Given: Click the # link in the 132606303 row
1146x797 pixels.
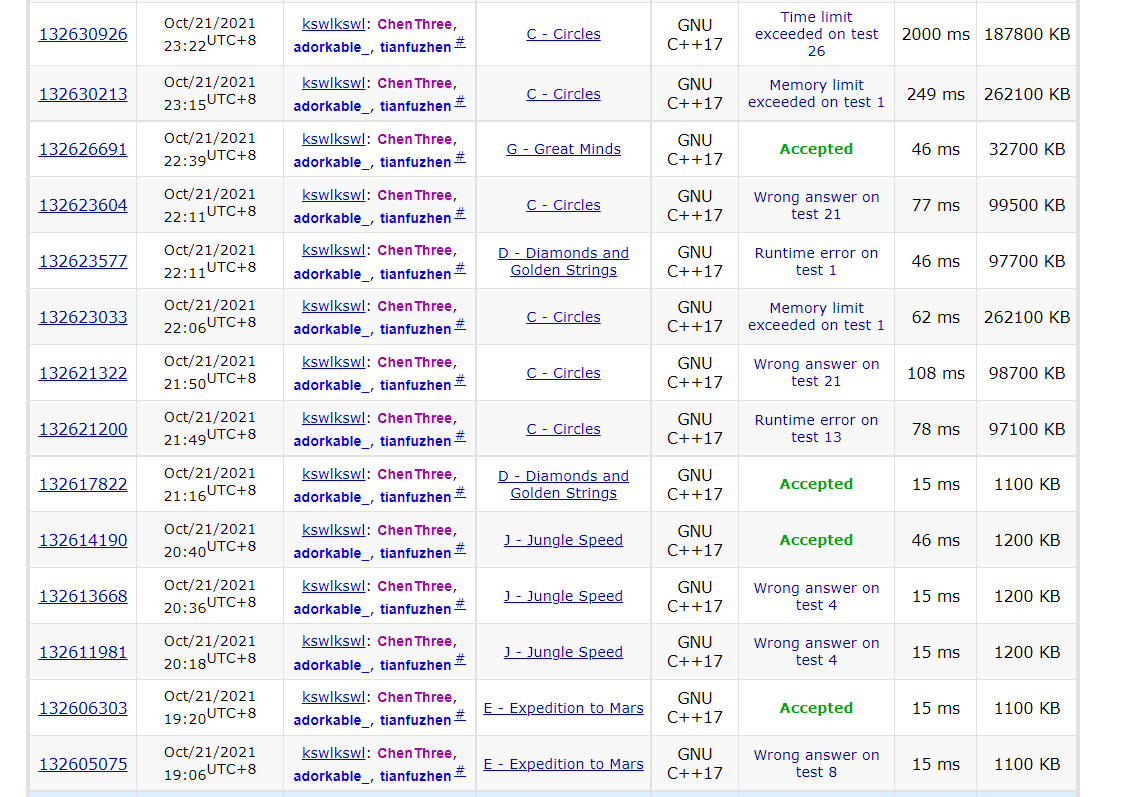Looking at the screenshot, I should (x=460, y=716).
